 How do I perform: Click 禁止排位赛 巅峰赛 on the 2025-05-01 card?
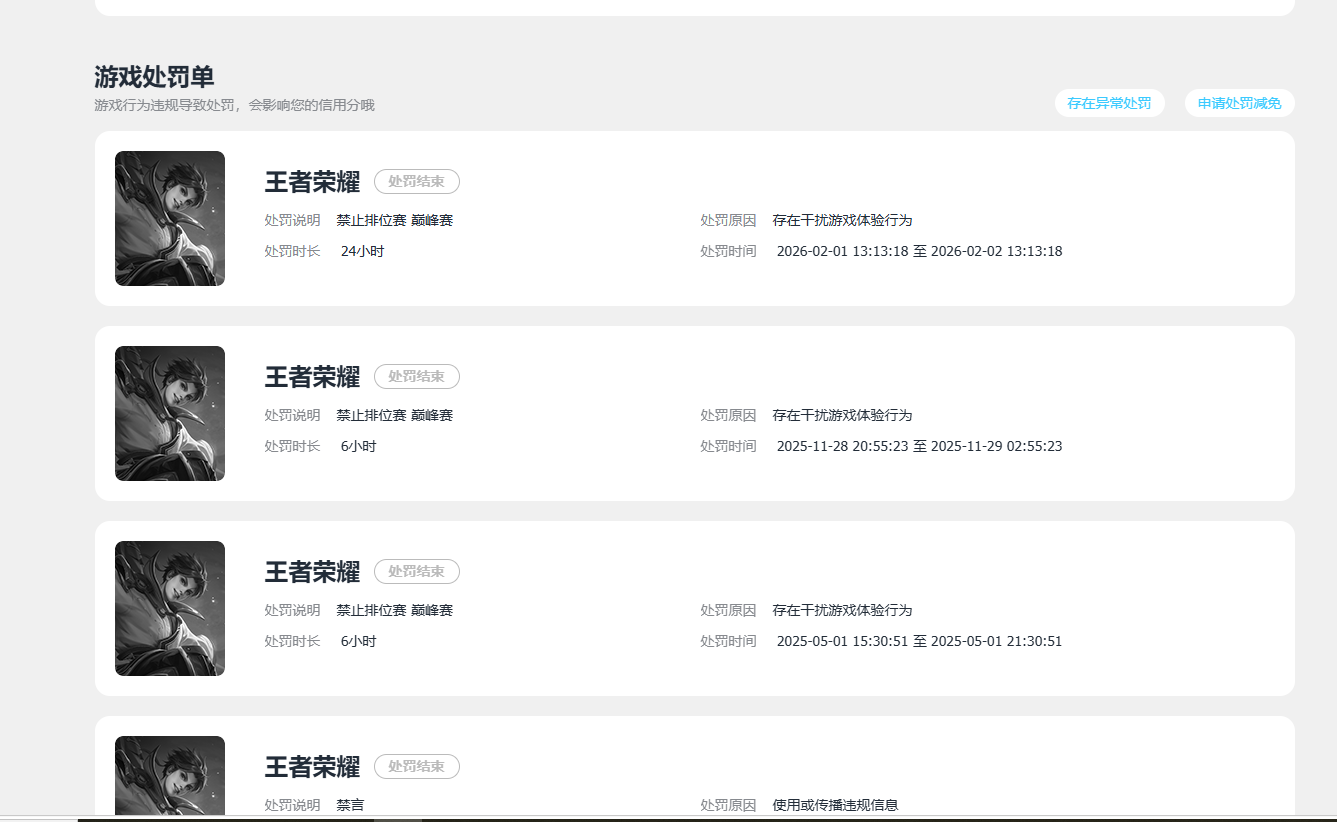(x=394, y=610)
